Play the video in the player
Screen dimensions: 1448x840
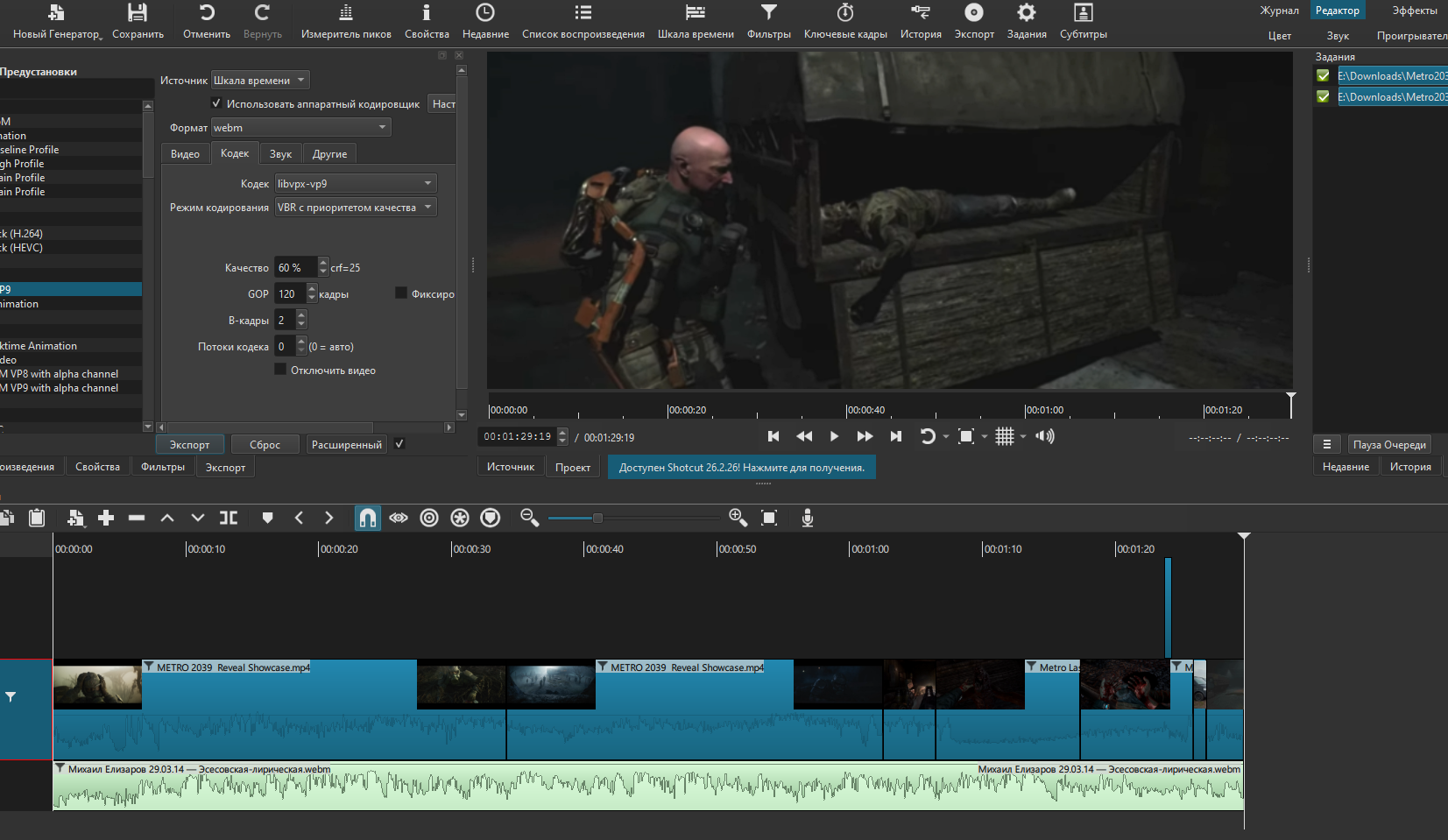tap(834, 436)
